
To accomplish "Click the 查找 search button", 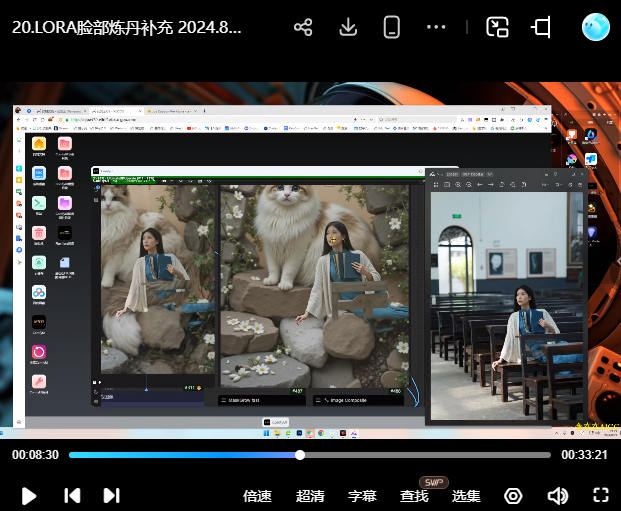I will 414,496.
